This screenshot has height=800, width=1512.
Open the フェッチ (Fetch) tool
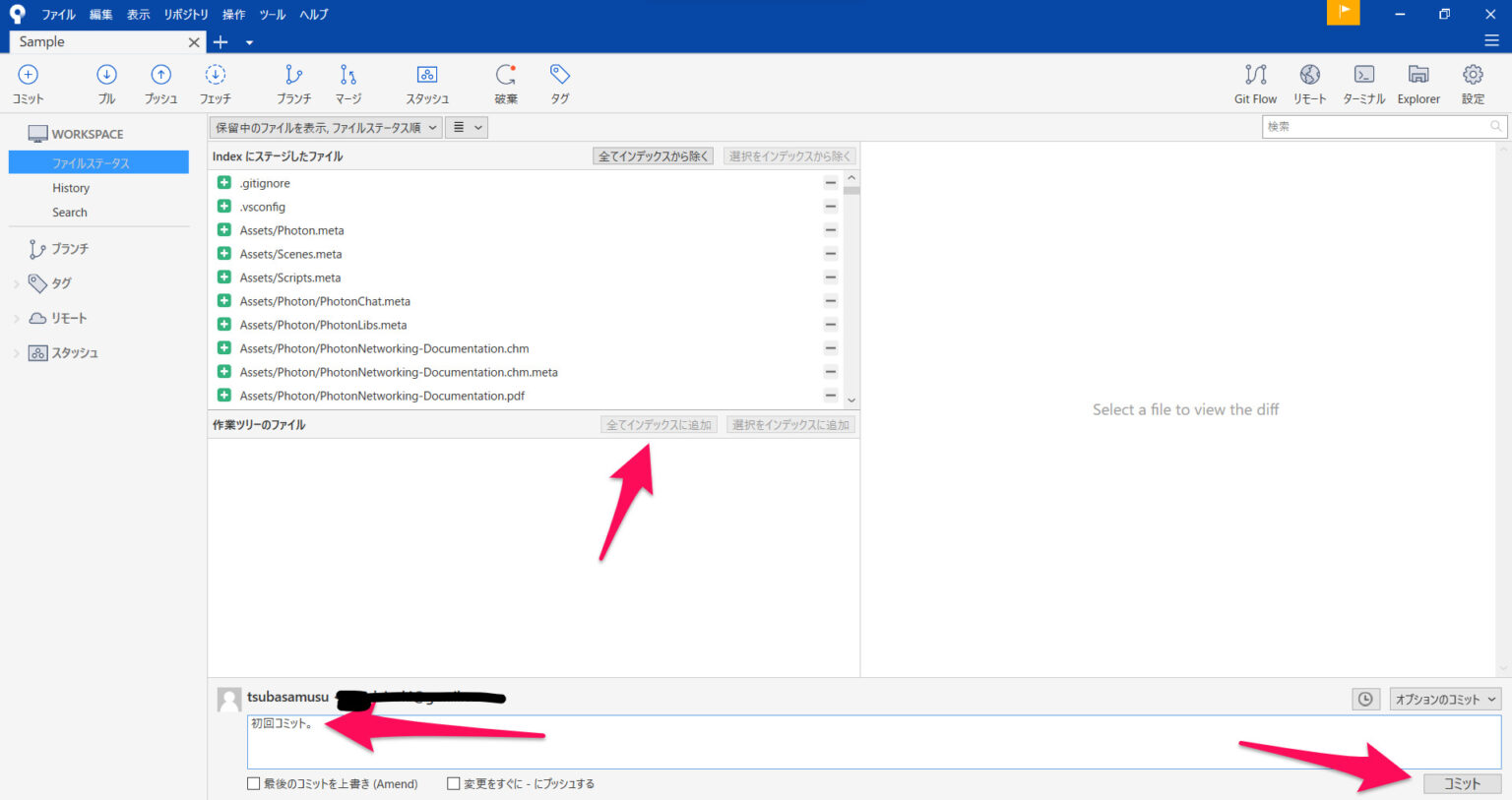point(216,82)
